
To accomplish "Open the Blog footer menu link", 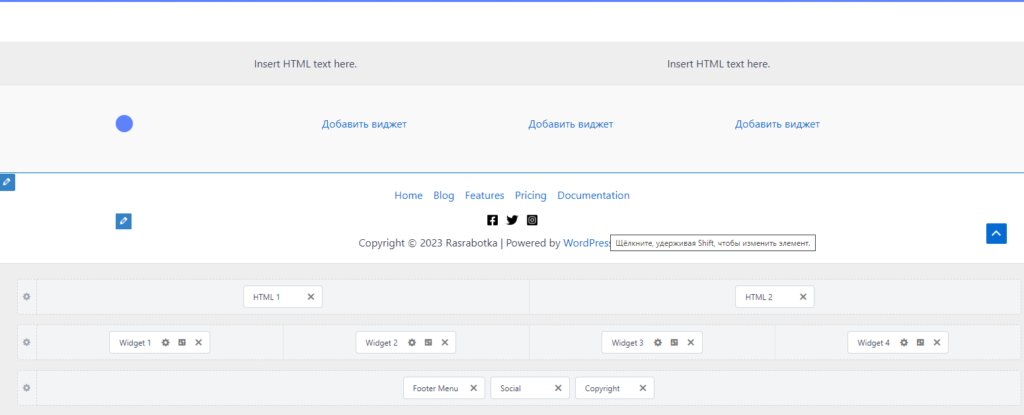I will pyautogui.click(x=443, y=195).
